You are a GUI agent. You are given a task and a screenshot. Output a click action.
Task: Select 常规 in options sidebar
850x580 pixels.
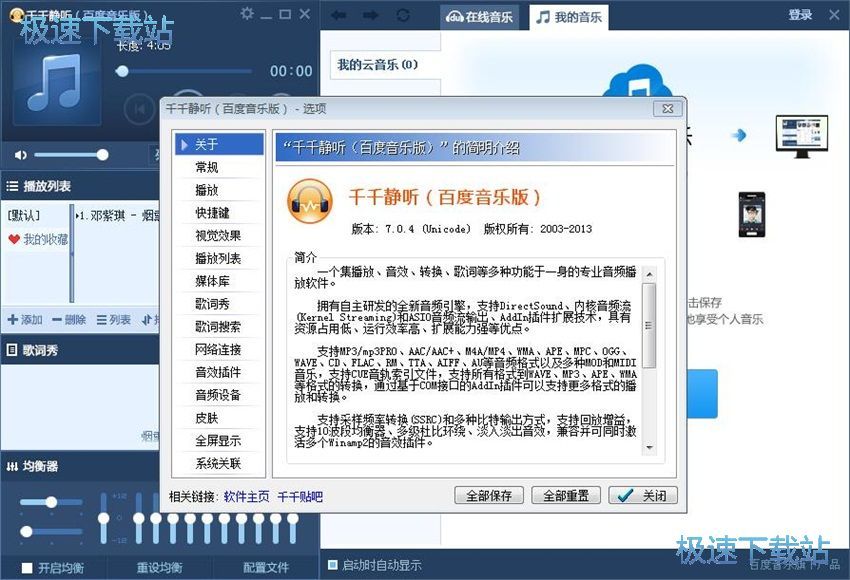tap(220, 167)
